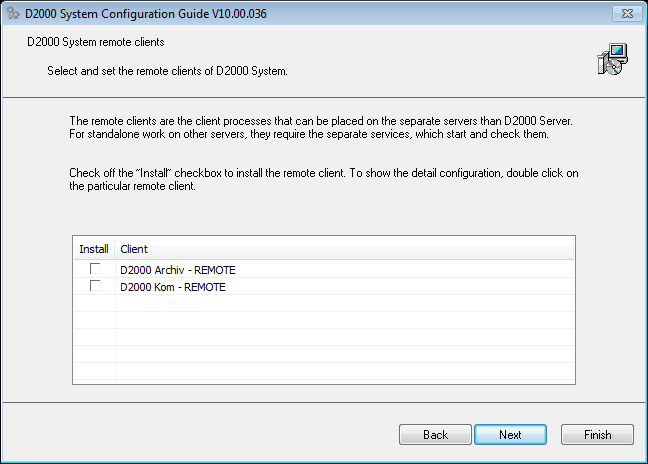Click empty area in clients list
The image size is (648, 464).
340,350
